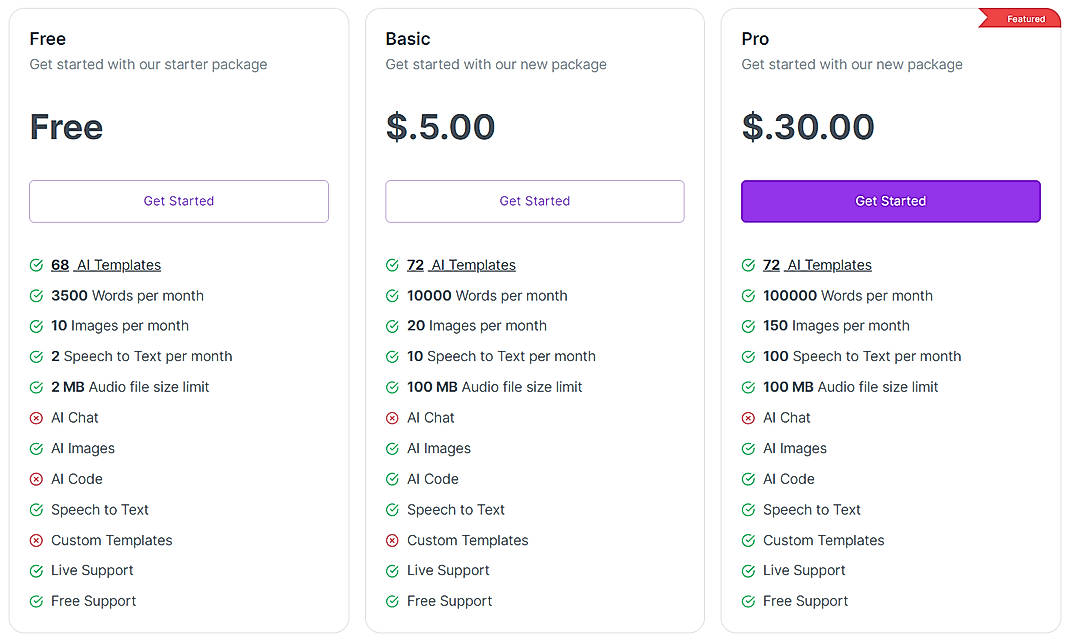Image resolution: width=1070 pixels, height=642 pixels.
Task: Click the checkmark beside Pro's Free Support
Action: (x=747, y=601)
